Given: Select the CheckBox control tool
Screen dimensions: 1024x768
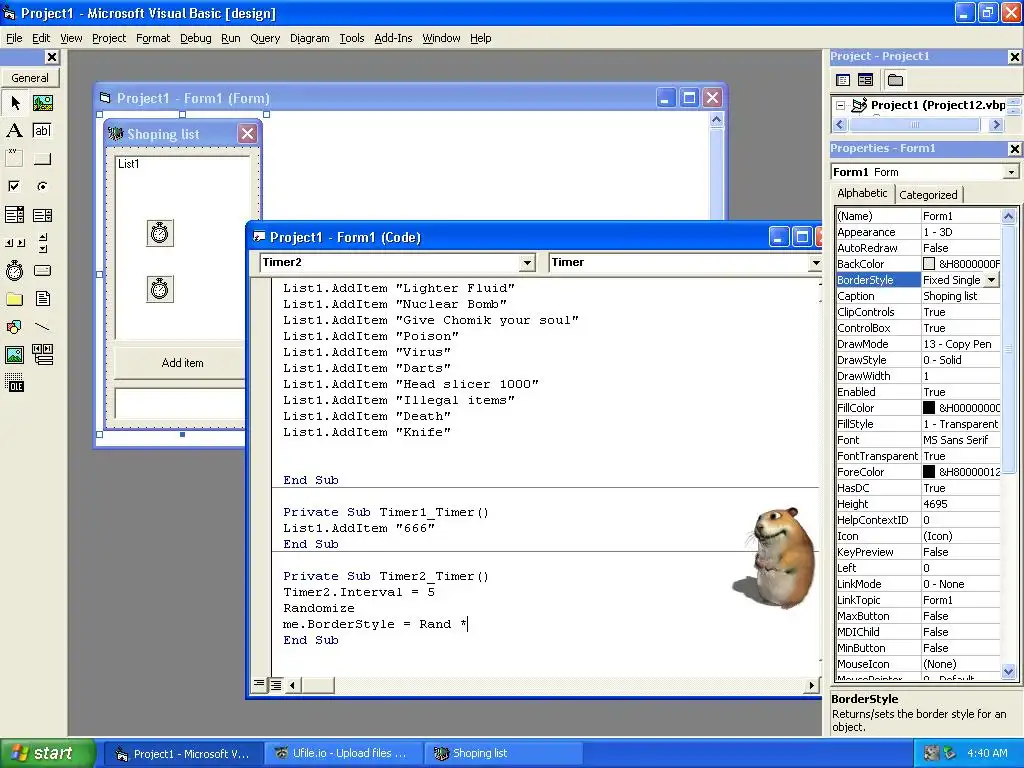Looking at the screenshot, I should [x=14, y=187].
